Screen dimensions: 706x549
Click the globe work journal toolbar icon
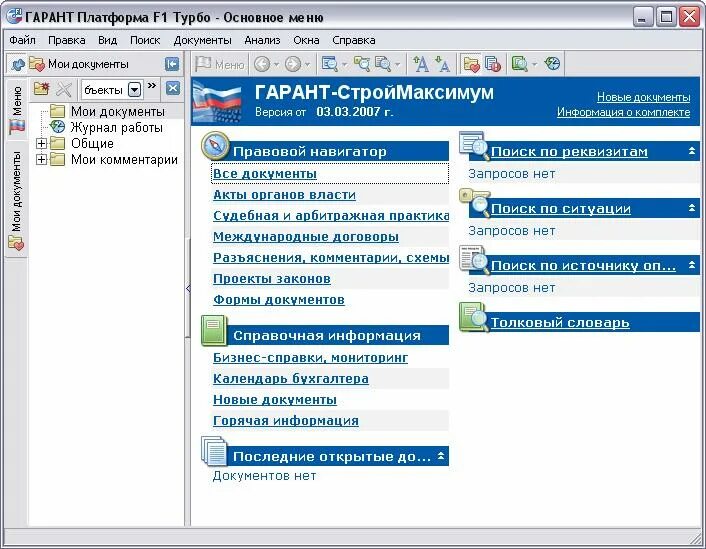tap(552, 64)
